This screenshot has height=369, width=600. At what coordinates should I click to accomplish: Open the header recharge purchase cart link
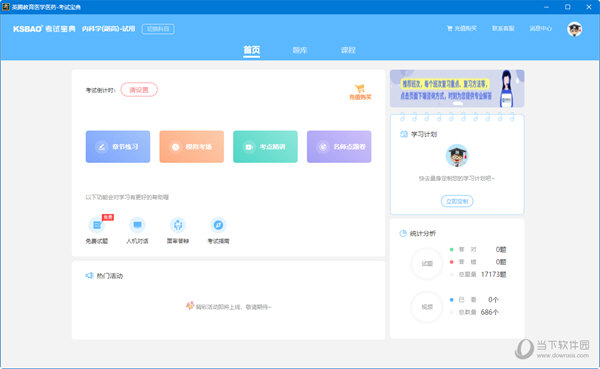[x=462, y=28]
